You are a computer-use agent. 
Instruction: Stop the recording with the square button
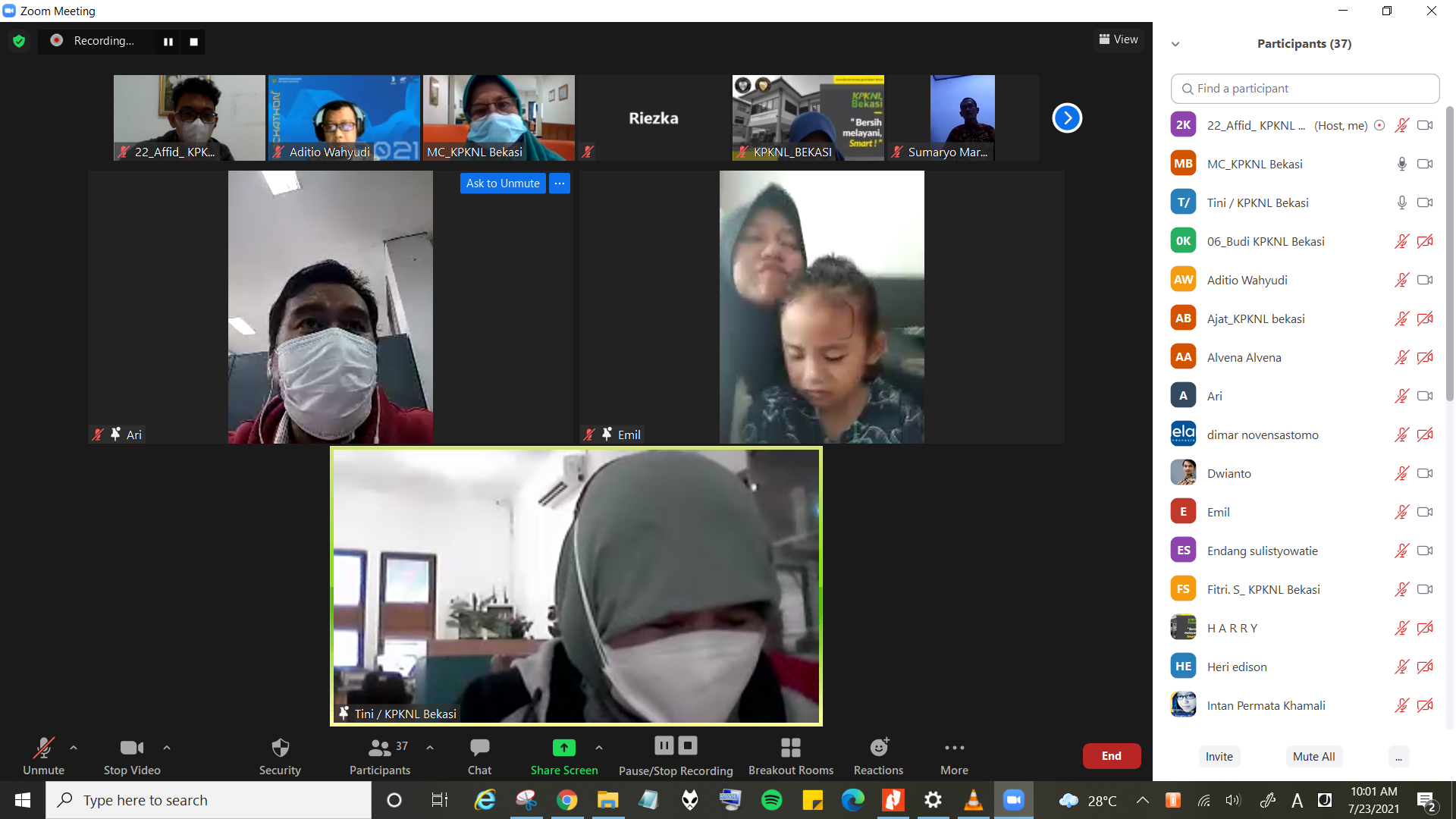pos(193,42)
